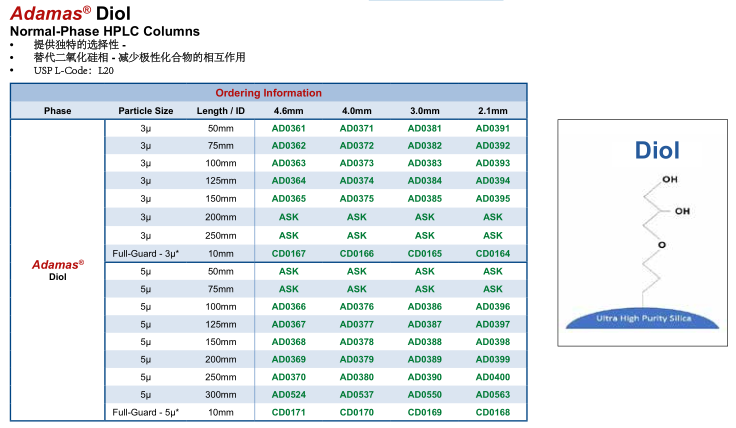
Task: Click part number AD0400
Action: pyautogui.click(x=492, y=377)
